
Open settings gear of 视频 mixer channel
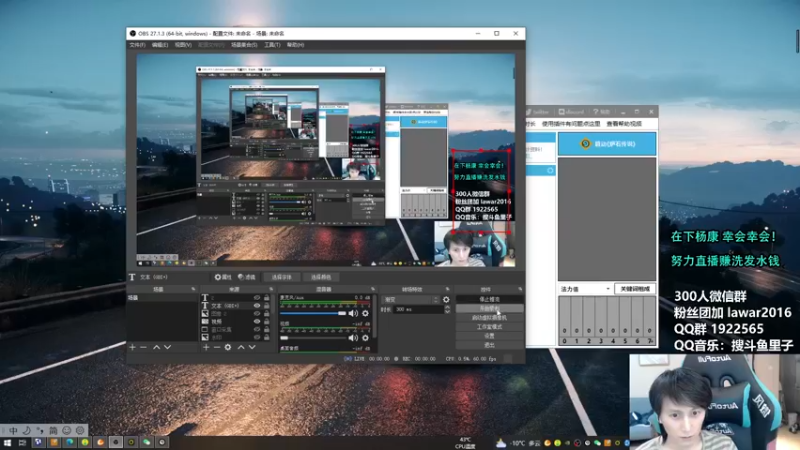(x=365, y=337)
